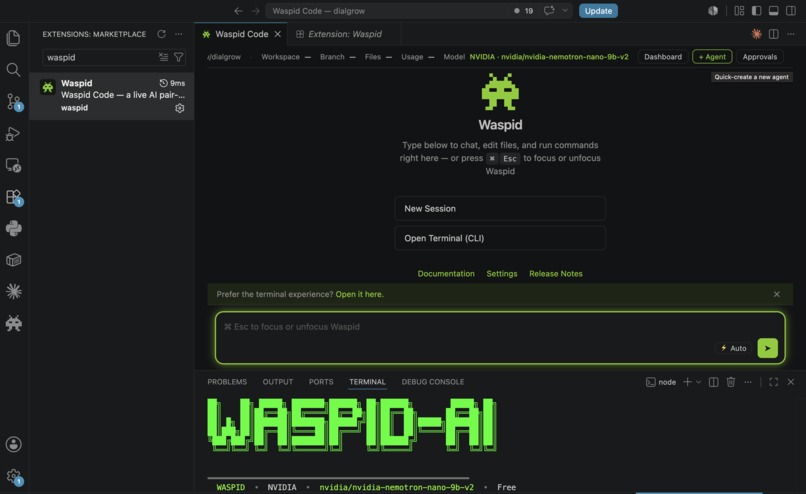Split the editor to the right
The height and width of the screenshot is (494, 806).
(x=774, y=34)
